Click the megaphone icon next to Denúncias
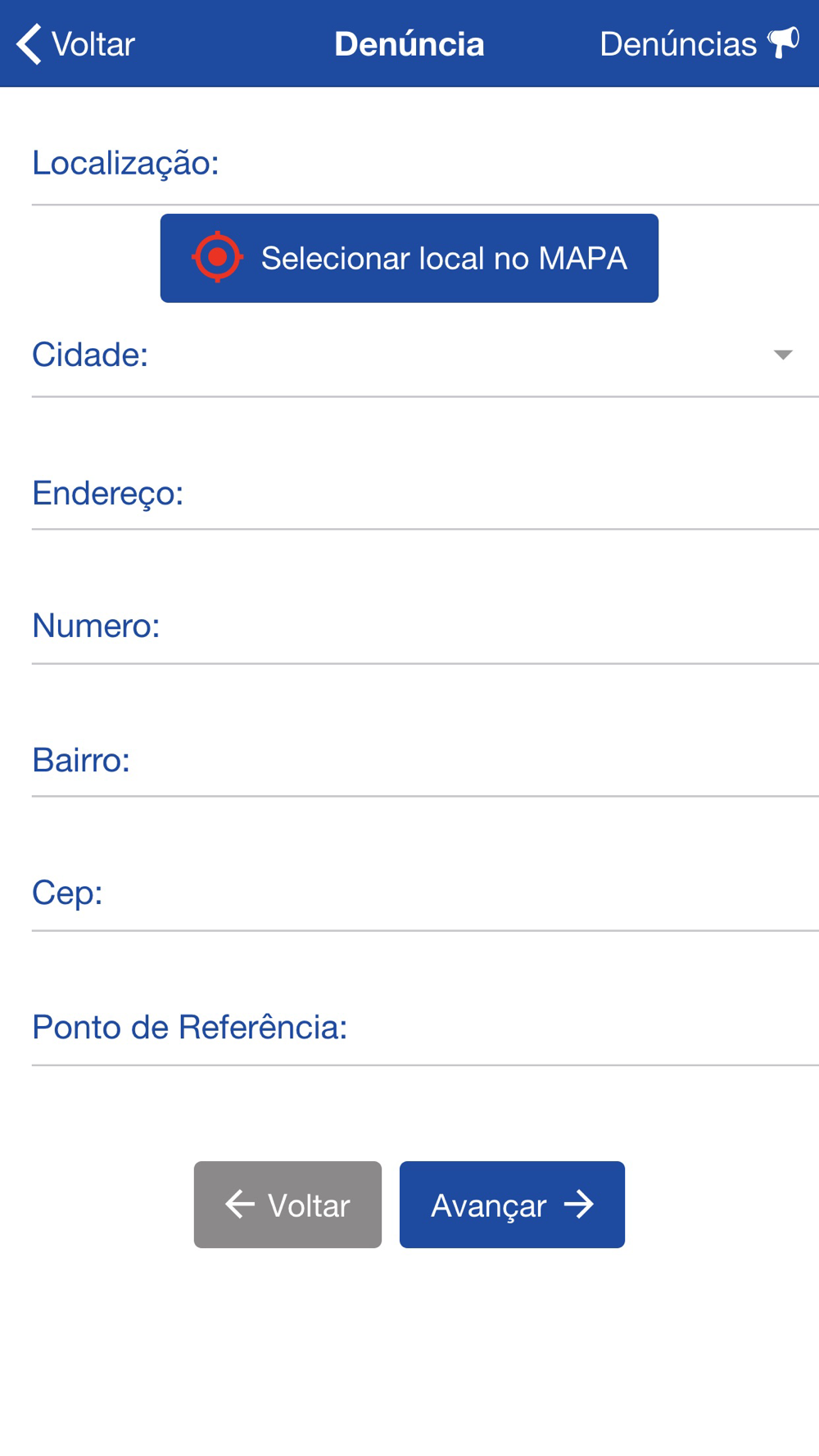The width and height of the screenshot is (819, 1456). 783,43
